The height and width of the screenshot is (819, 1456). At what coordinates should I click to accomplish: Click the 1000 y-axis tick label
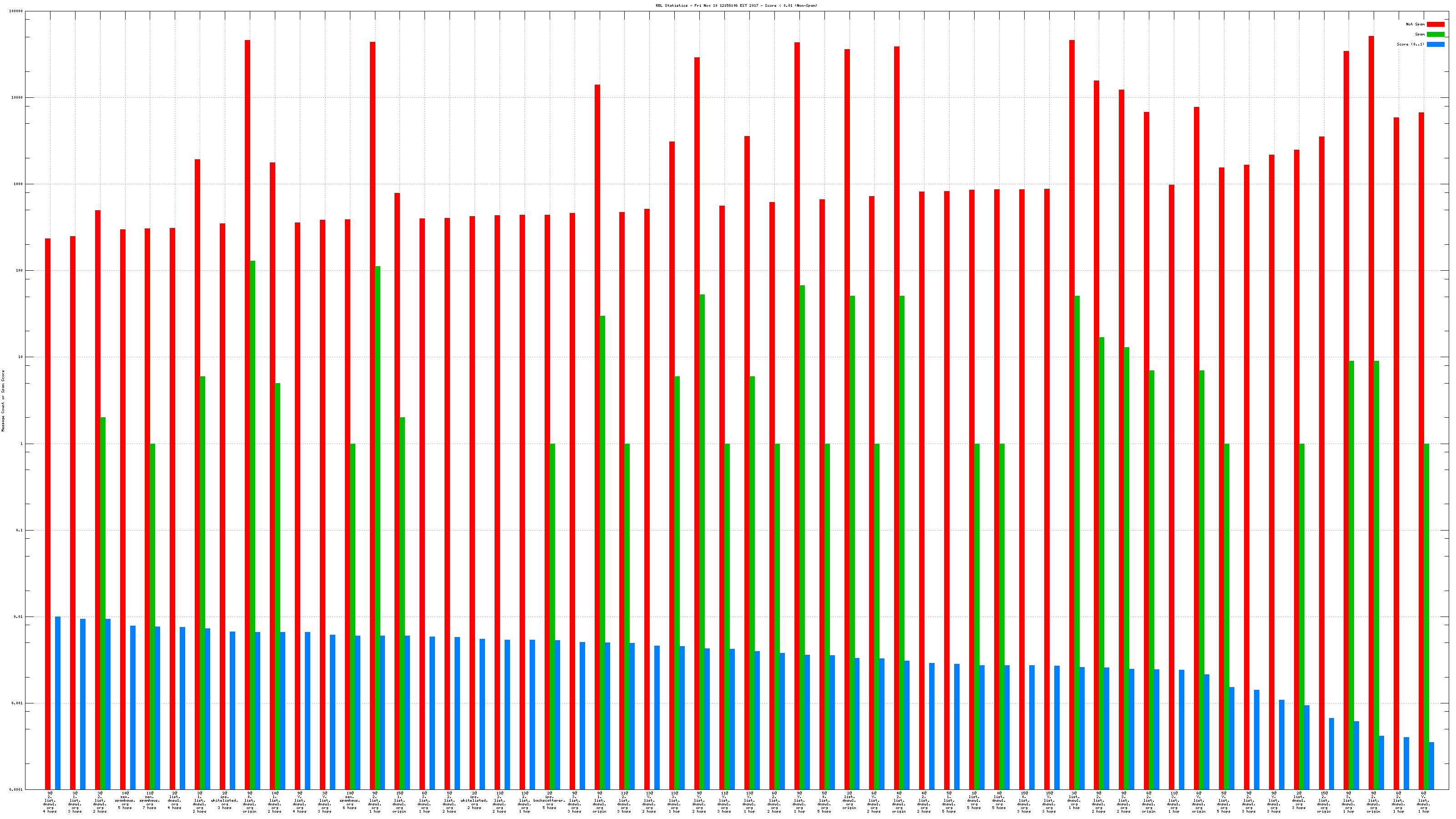[19, 184]
